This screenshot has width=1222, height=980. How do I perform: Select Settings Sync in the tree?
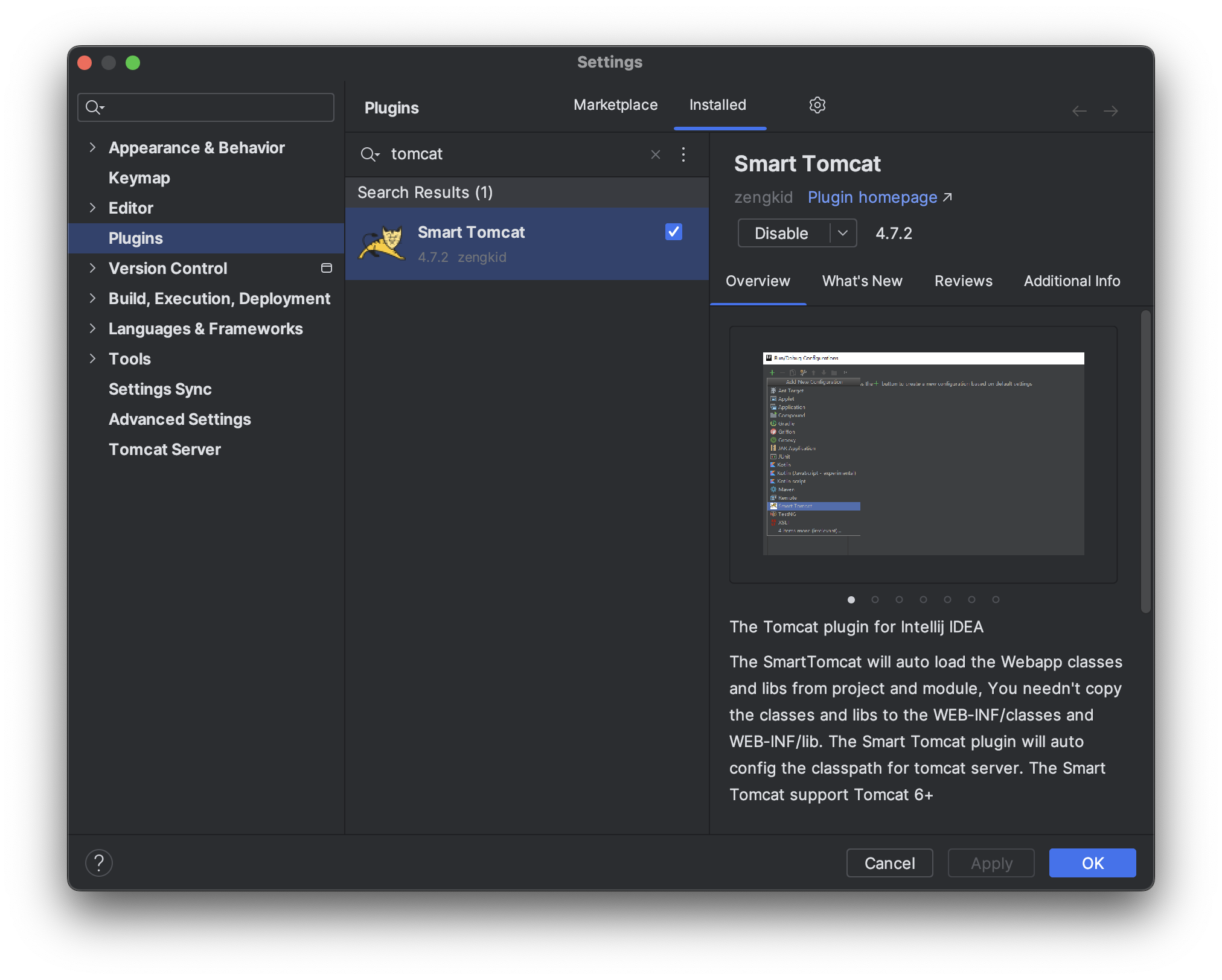pyautogui.click(x=160, y=389)
